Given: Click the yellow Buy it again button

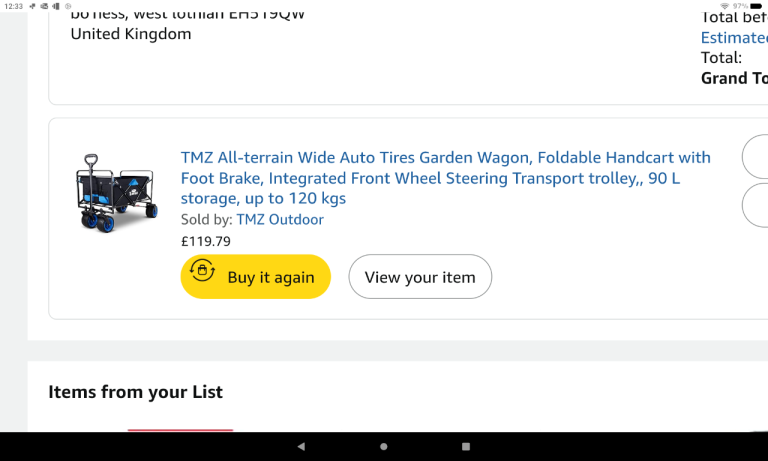Looking at the screenshot, I should point(256,277).
